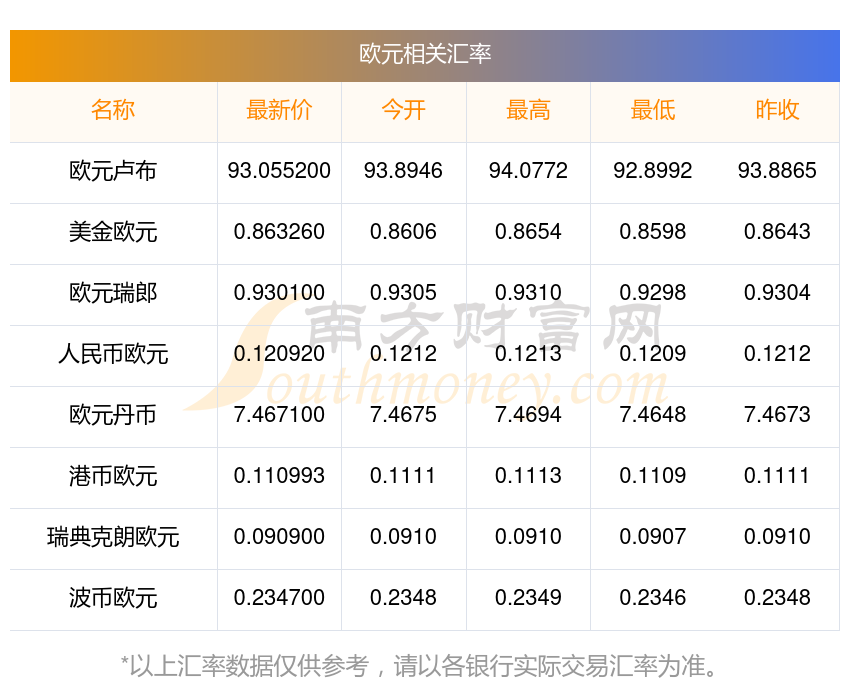The image size is (850, 697).
Task: Select the 港币欧元 row label
Action: point(113,476)
